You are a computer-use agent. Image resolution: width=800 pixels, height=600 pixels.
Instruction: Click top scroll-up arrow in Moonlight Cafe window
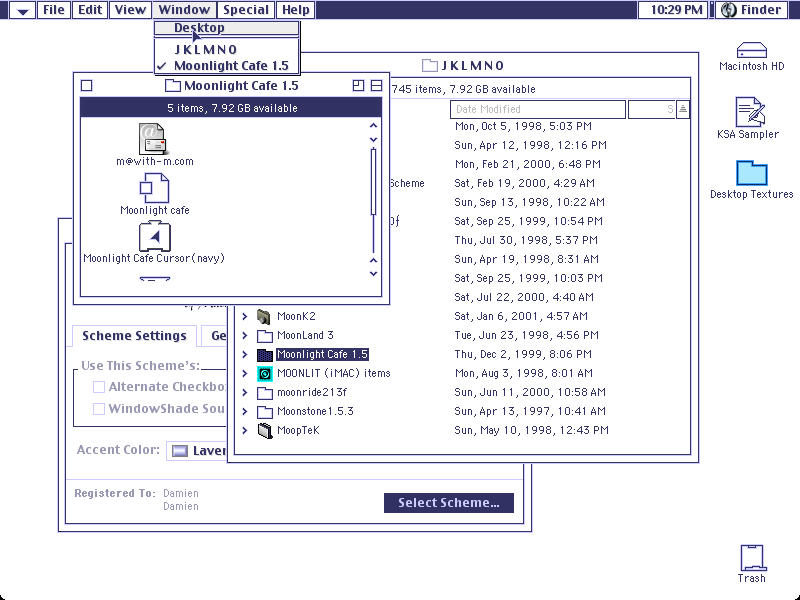tap(373, 126)
